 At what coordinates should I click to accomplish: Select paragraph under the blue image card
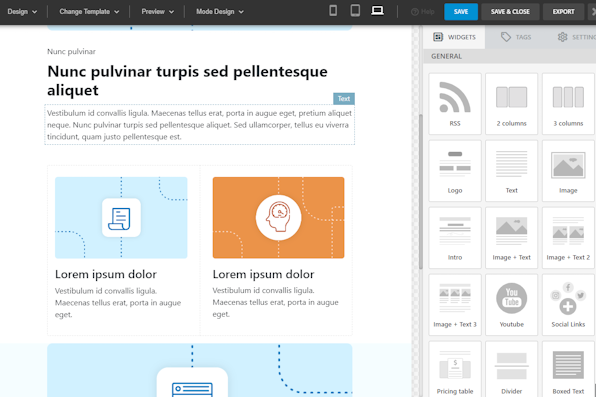(118, 303)
